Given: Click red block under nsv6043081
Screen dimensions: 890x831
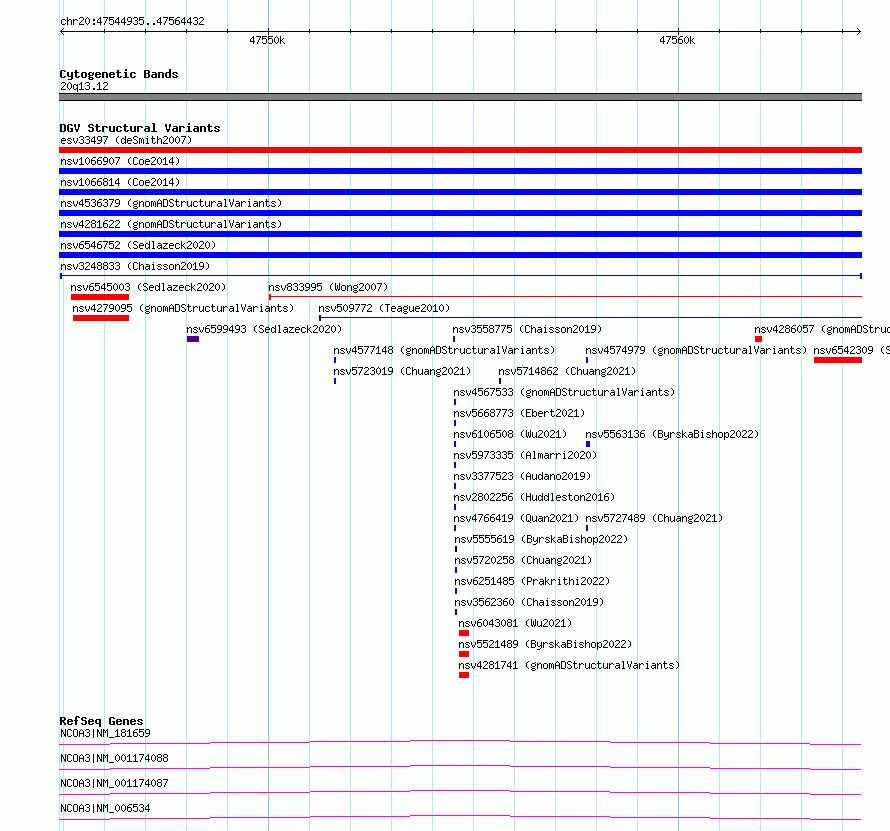Looking at the screenshot, I should click(x=464, y=633).
